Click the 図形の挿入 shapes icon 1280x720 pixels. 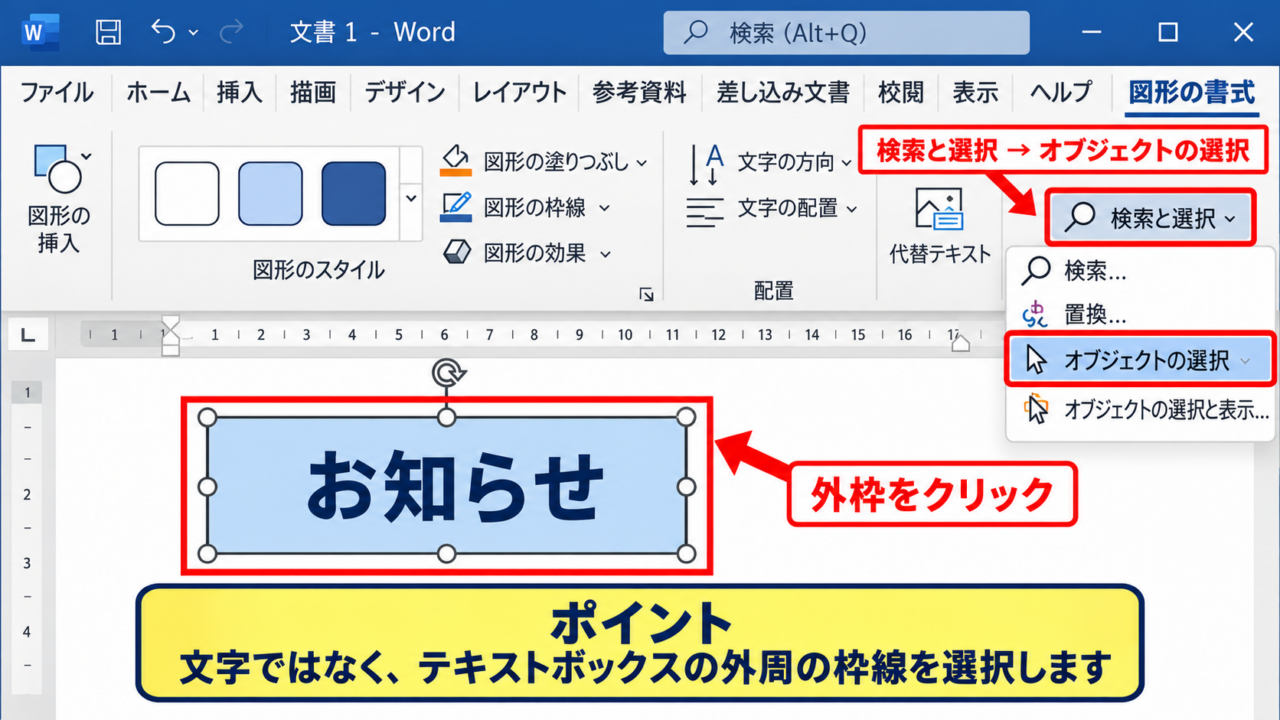pyautogui.click(x=58, y=167)
